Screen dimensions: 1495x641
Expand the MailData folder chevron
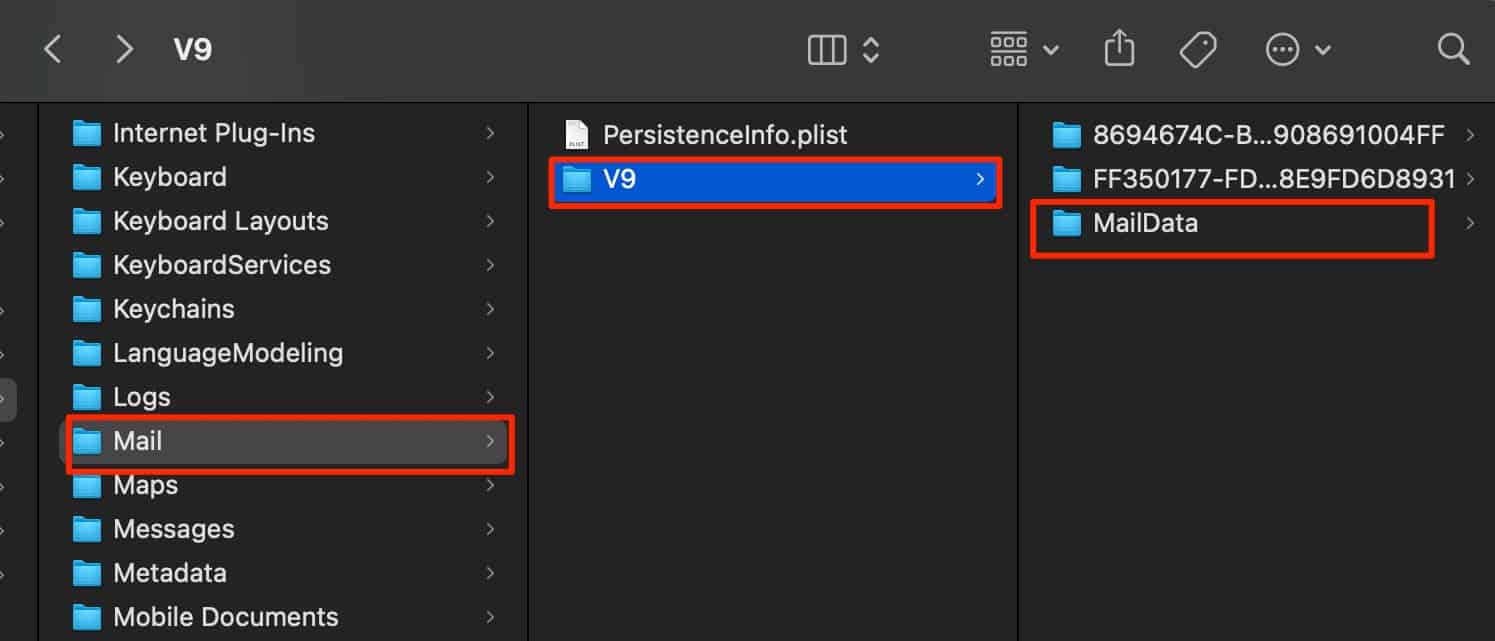[1470, 224]
